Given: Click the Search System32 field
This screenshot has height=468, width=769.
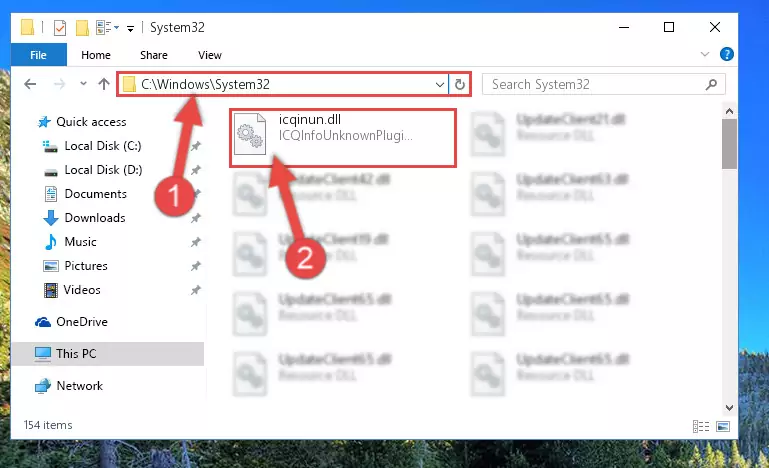Looking at the screenshot, I should coord(603,84).
